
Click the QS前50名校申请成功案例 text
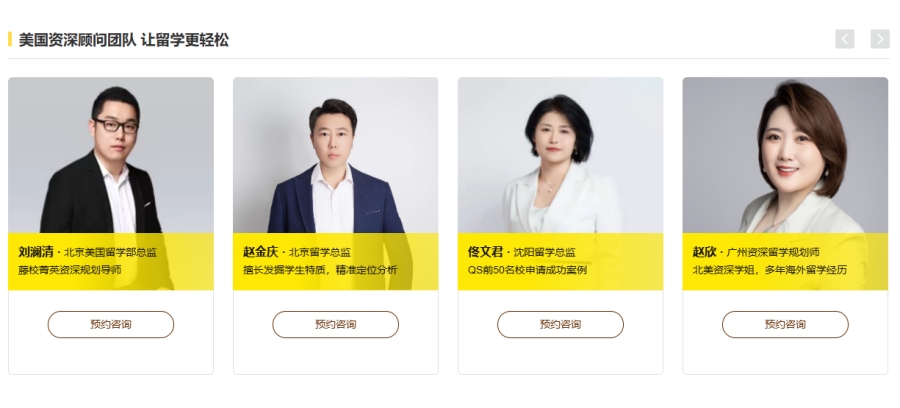[x=527, y=270]
